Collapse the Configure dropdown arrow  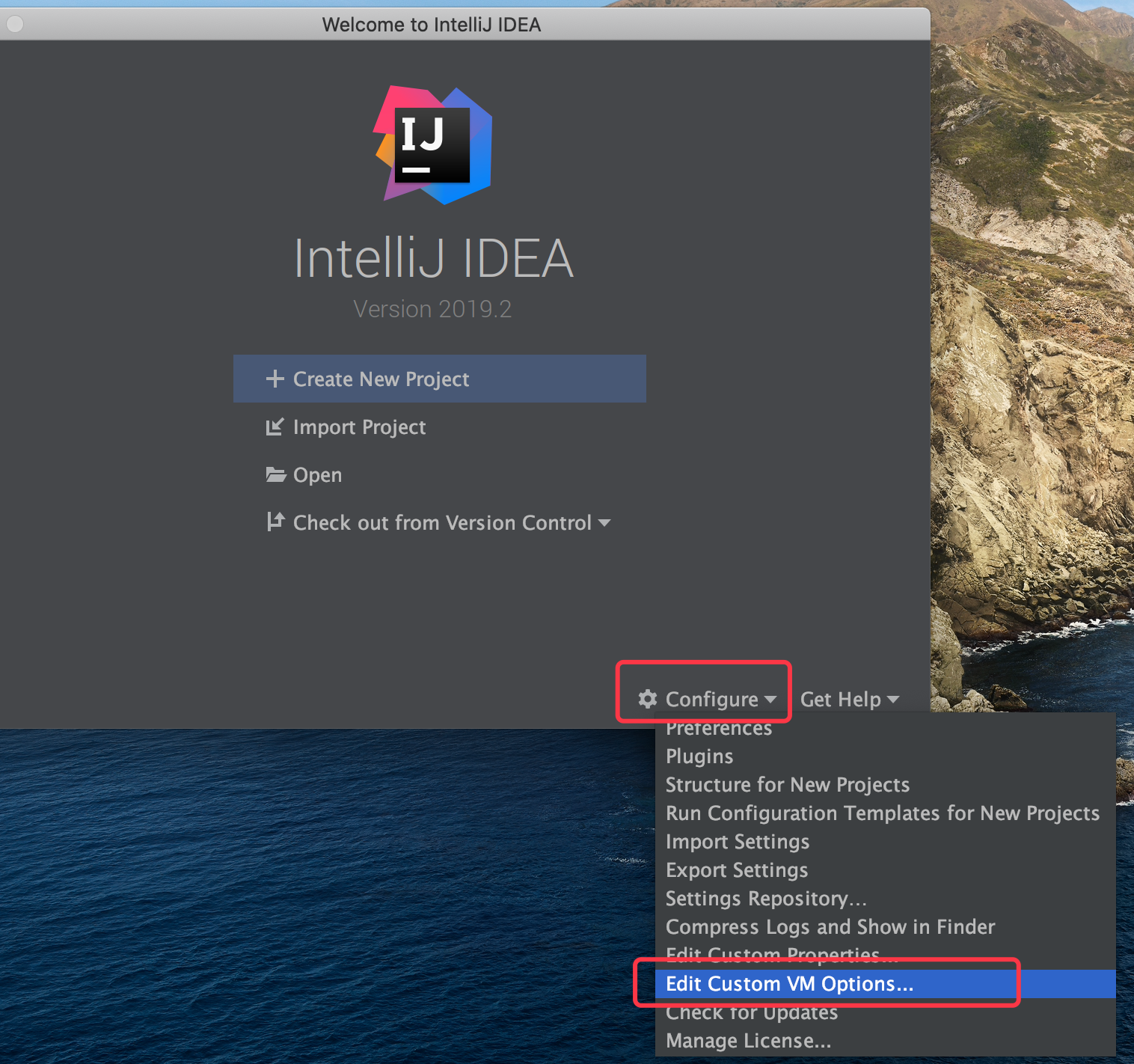(x=770, y=700)
